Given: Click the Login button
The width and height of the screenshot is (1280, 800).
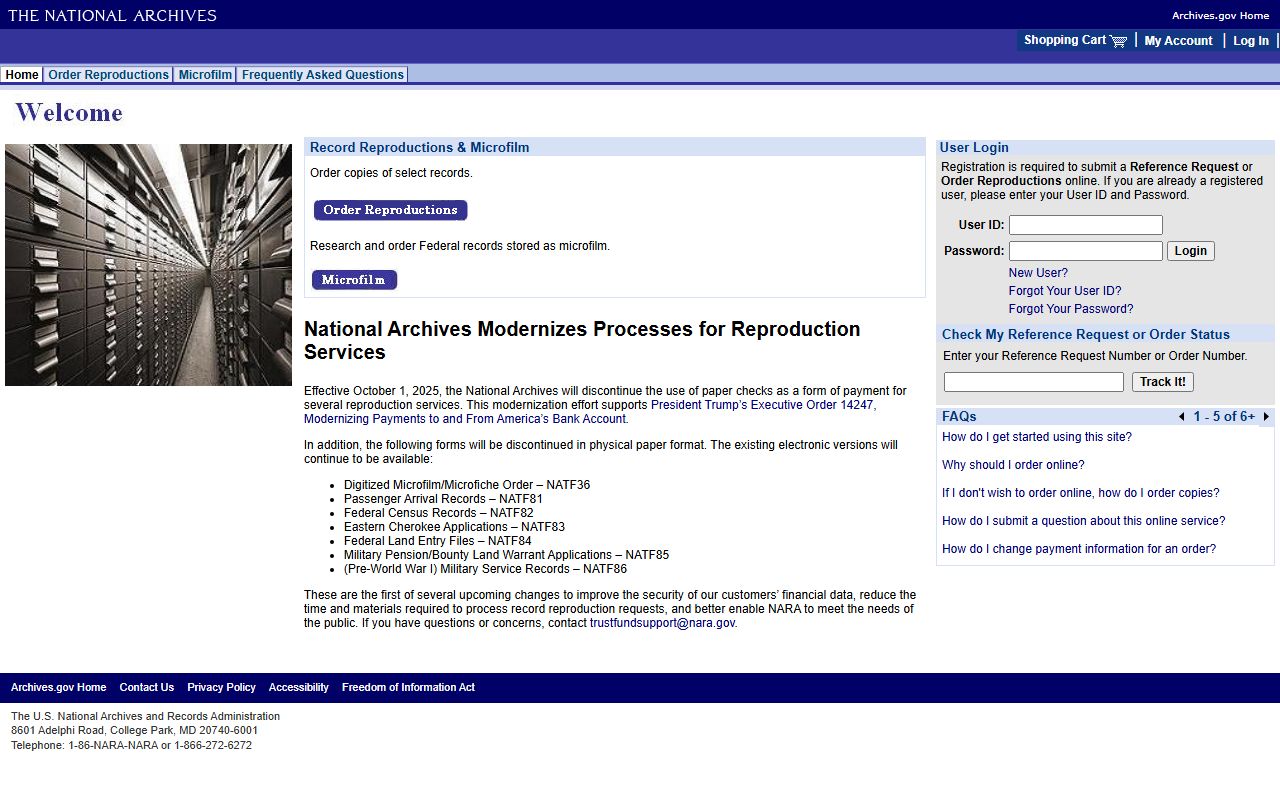Looking at the screenshot, I should [1190, 251].
